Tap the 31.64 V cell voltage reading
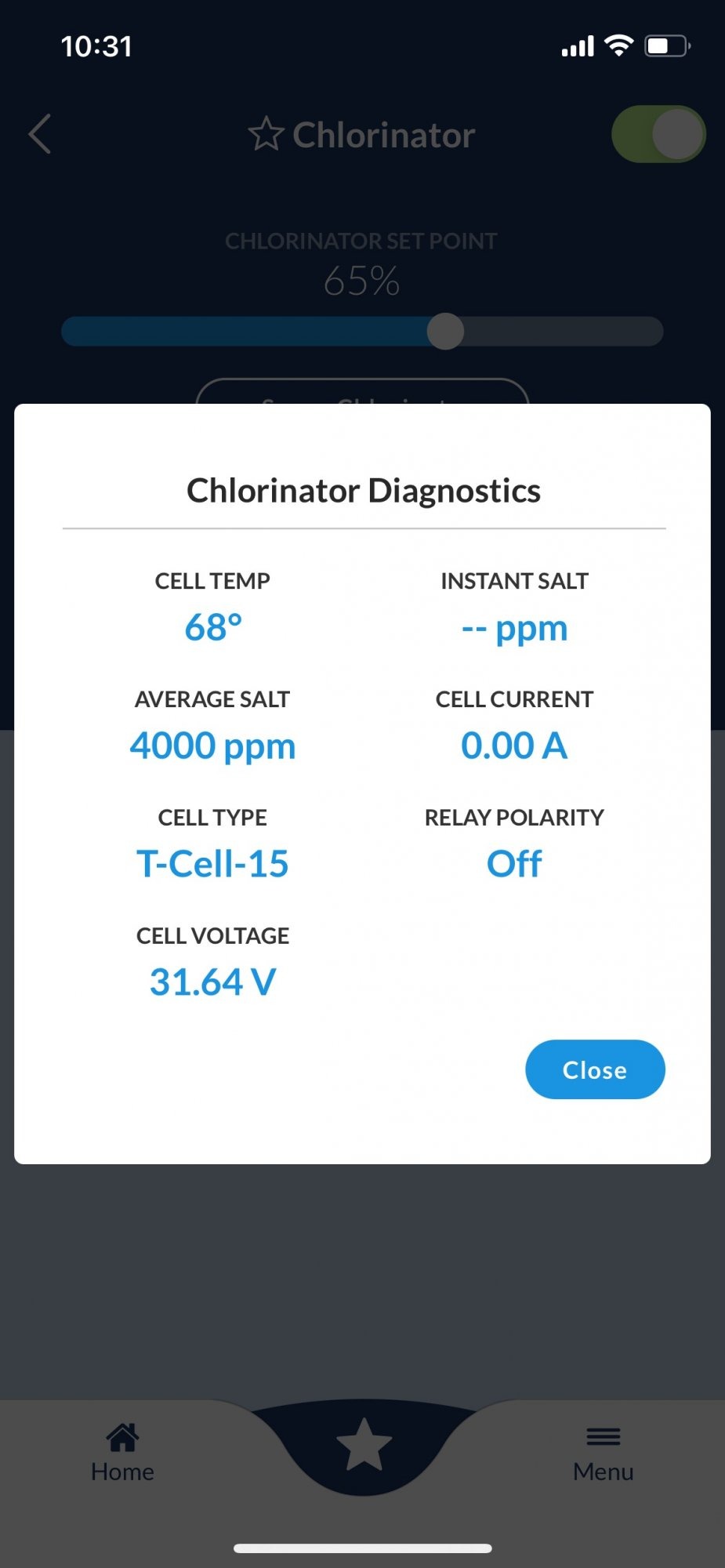The height and width of the screenshot is (1568, 725). pyautogui.click(x=212, y=982)
